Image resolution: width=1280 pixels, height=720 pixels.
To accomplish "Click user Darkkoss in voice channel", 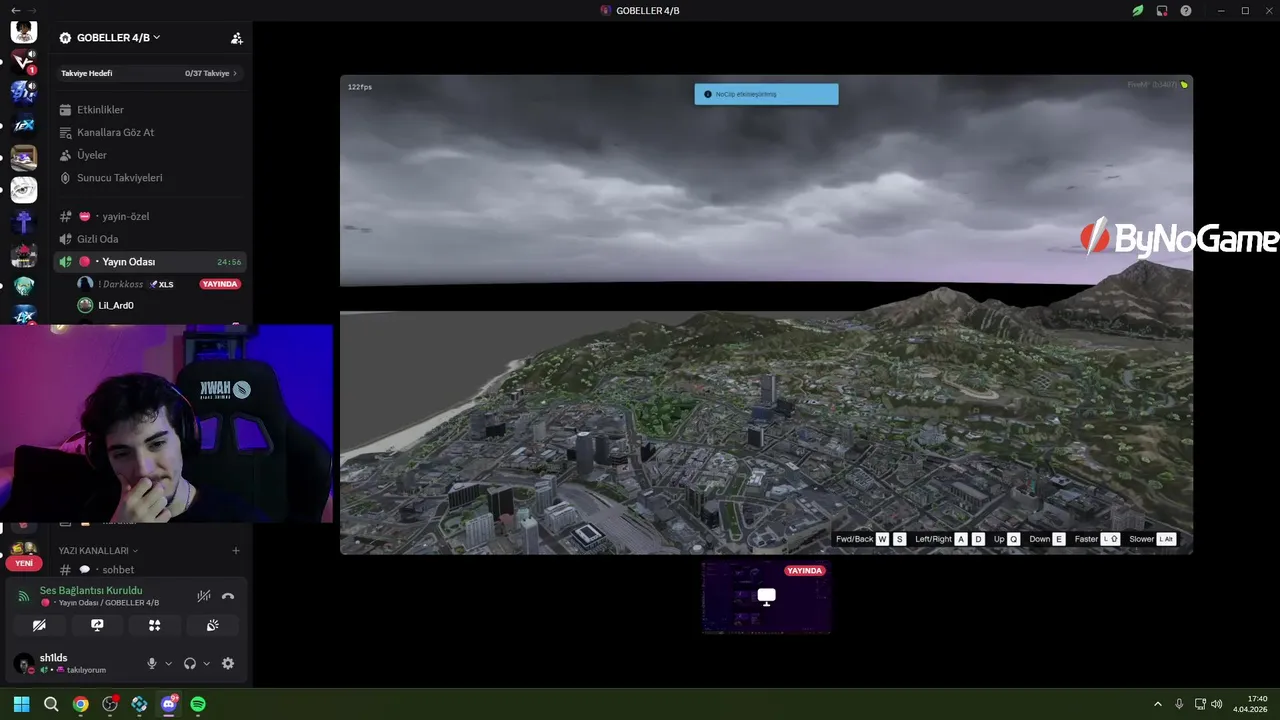I will [125, 284].
